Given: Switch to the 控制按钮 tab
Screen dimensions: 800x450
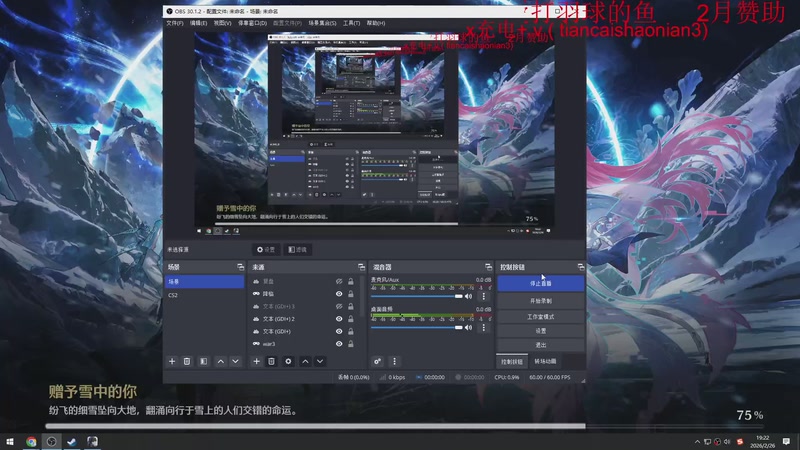Looking at the screenshot, I should 512,361.
